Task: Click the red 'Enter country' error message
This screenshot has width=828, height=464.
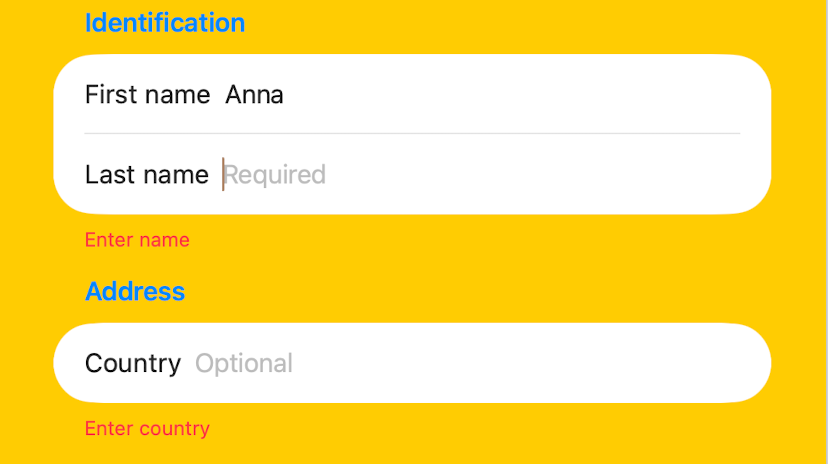Action: click(147, 429)
